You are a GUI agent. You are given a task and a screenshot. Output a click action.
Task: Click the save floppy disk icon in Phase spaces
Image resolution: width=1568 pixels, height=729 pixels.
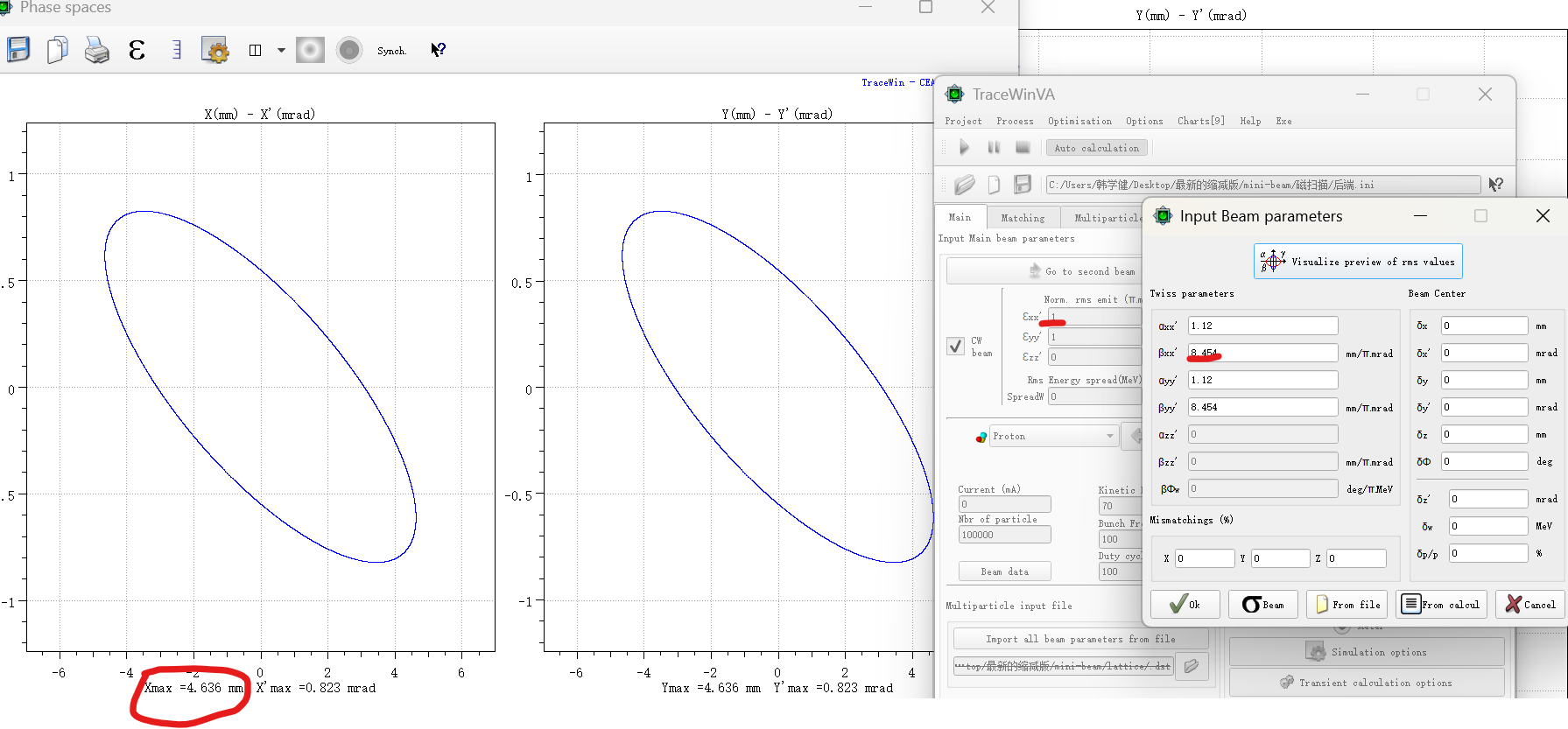tap(18, 50)
